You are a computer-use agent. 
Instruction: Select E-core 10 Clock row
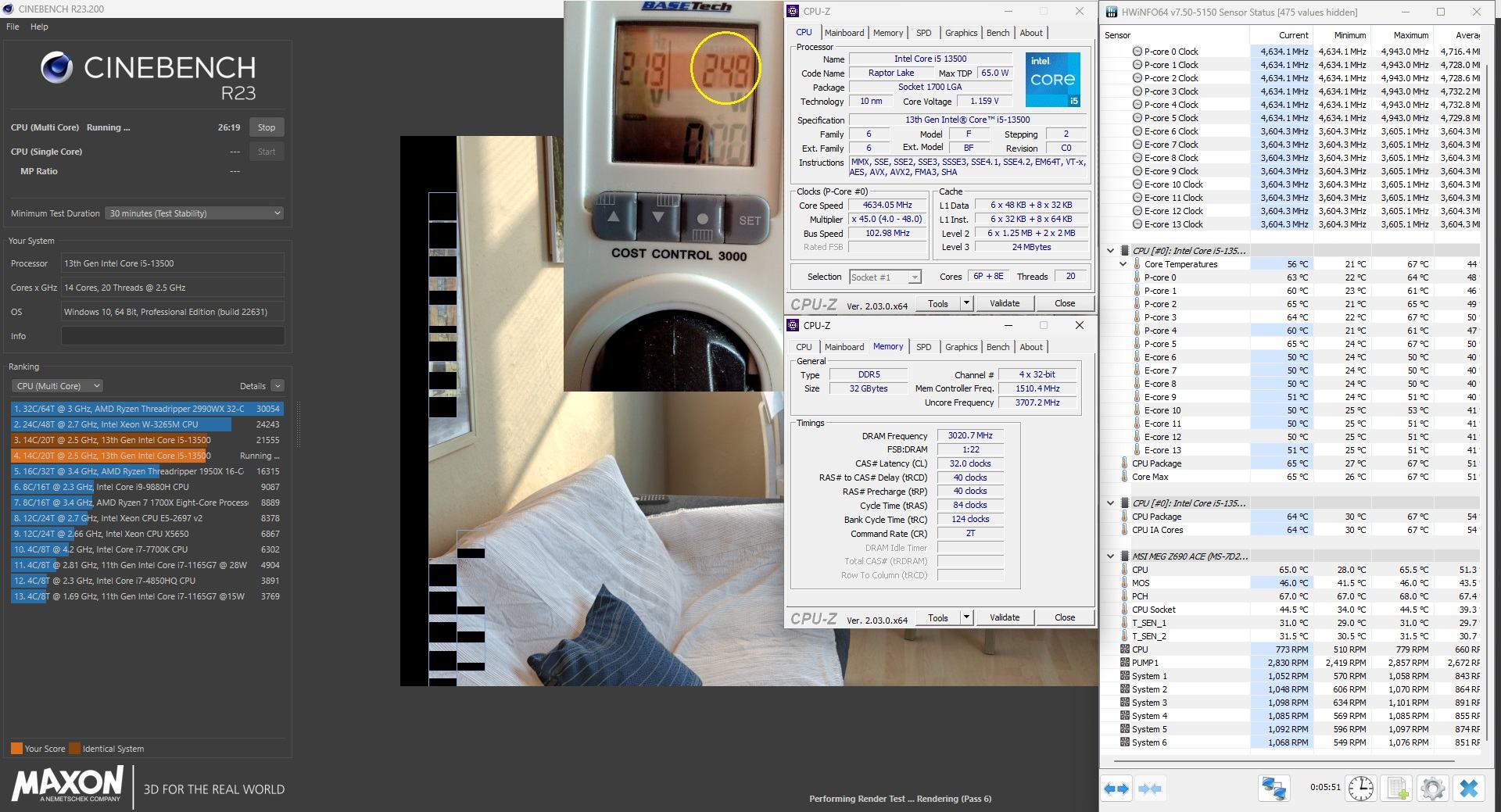(x=1291, y=184)
